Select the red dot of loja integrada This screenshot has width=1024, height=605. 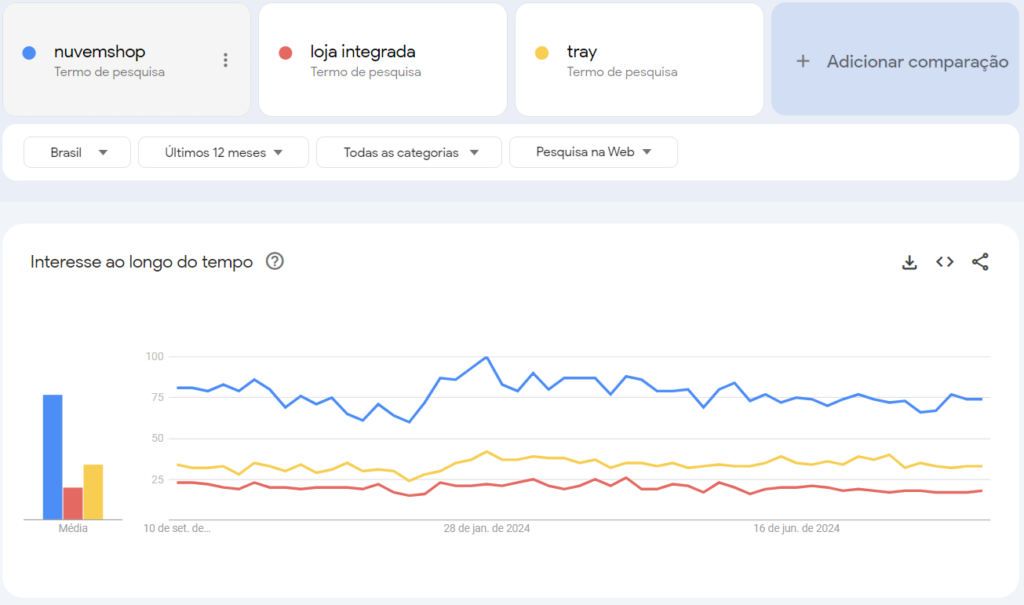pyautogui.click(x=285, y=53)
